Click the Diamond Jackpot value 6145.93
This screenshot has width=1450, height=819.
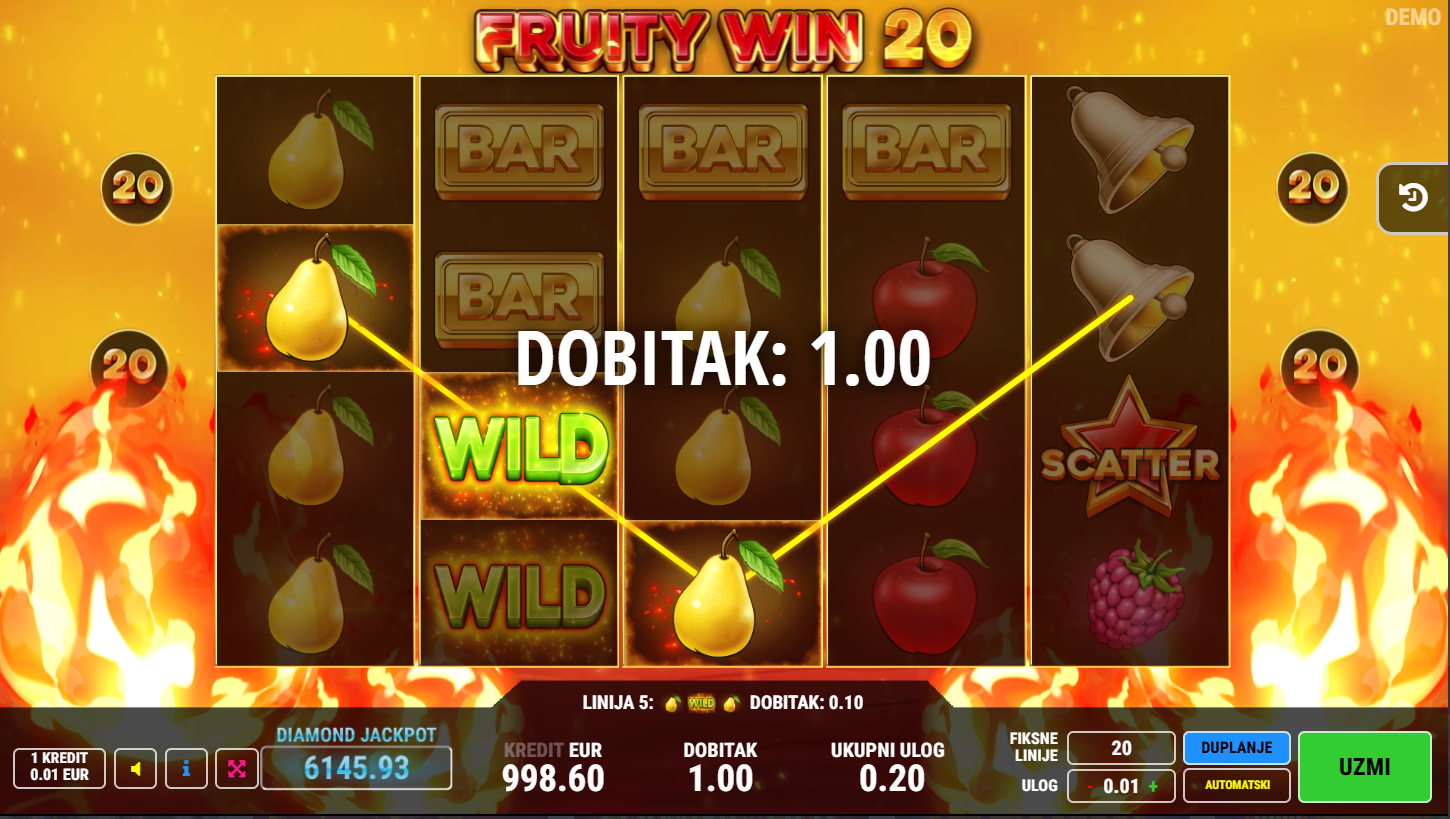pyautogui.click(x=356, y=768)
